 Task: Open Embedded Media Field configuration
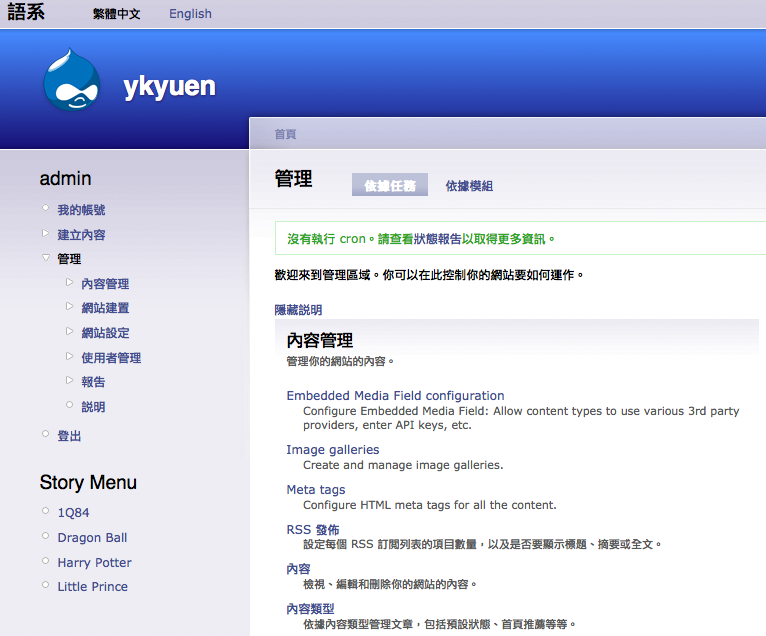[395, 396]
